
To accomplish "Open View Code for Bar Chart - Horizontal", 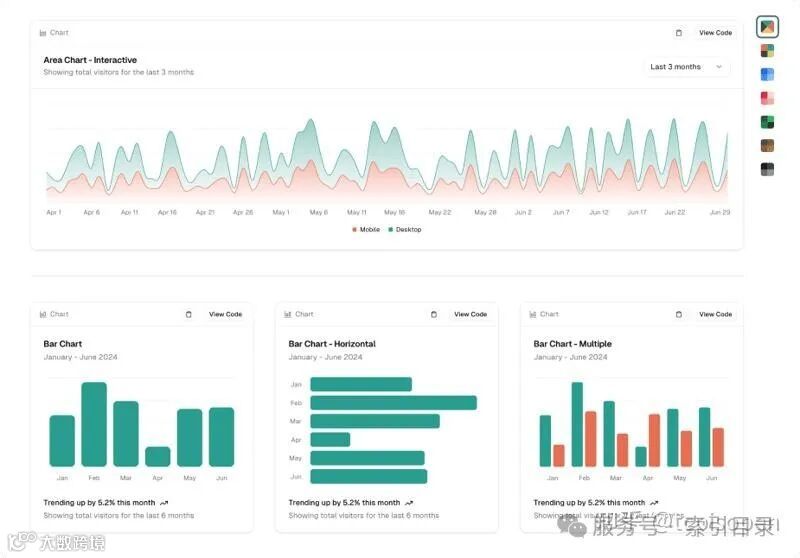I will click(x=470, y=314).
